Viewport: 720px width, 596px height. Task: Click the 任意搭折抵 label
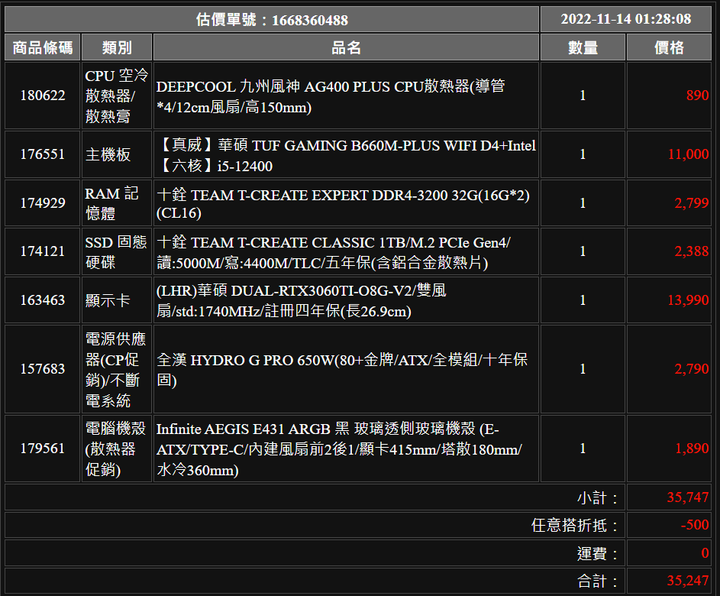[x=575, y=526]
